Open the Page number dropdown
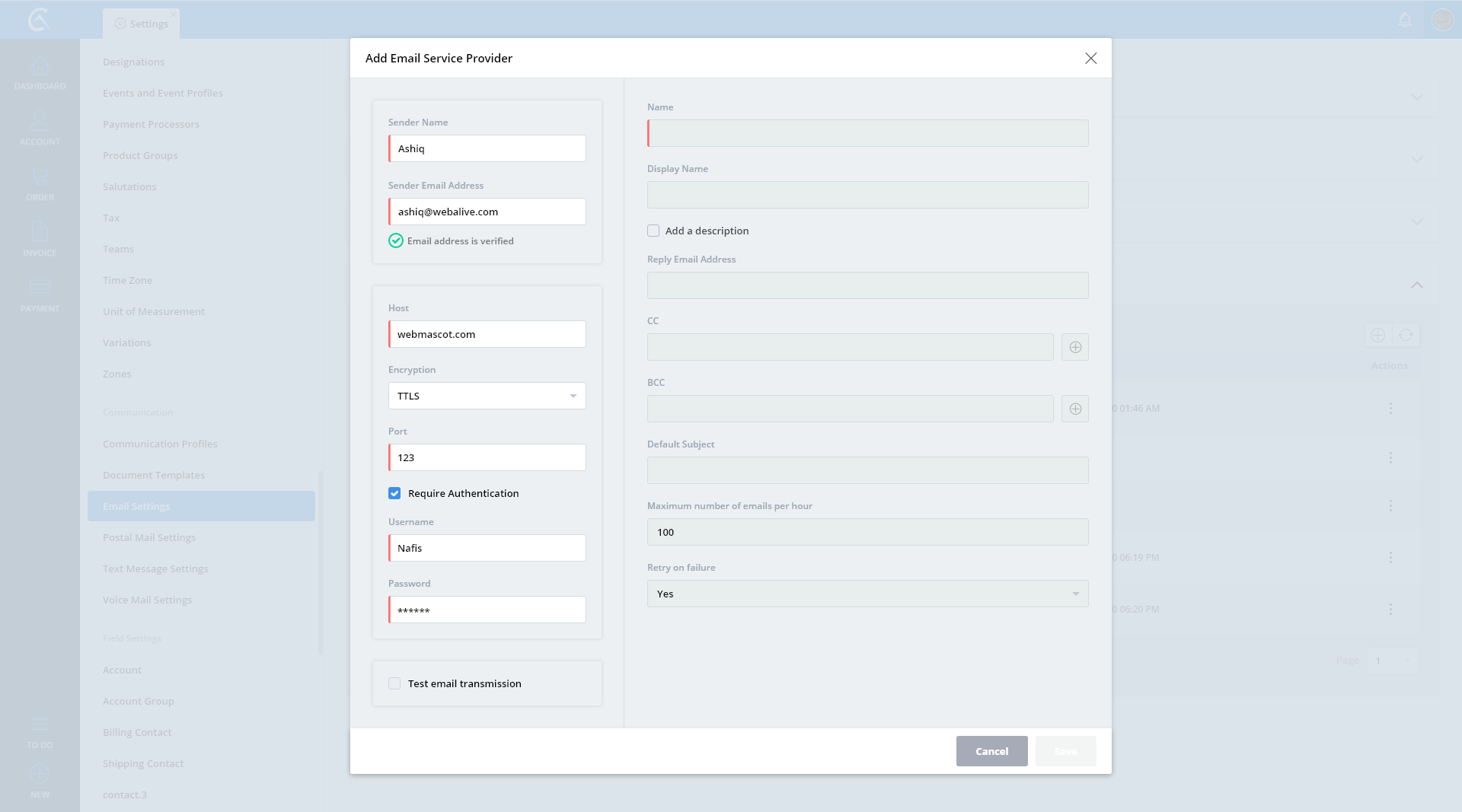Screen dimensions: 1462x812 (1393, 661)
